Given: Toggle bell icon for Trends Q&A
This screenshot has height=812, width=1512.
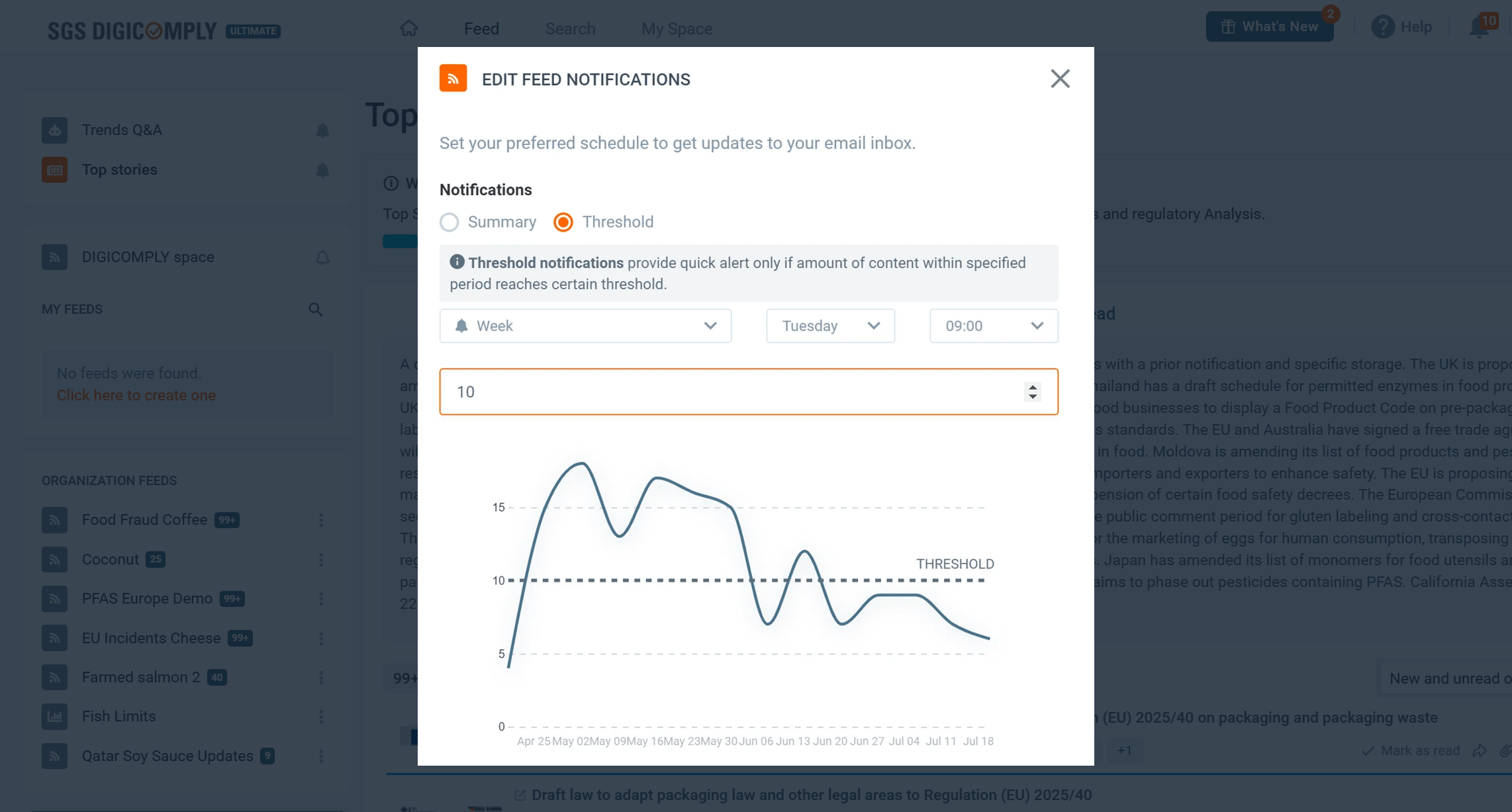Looking at the screenshot, I should (322, 130).
